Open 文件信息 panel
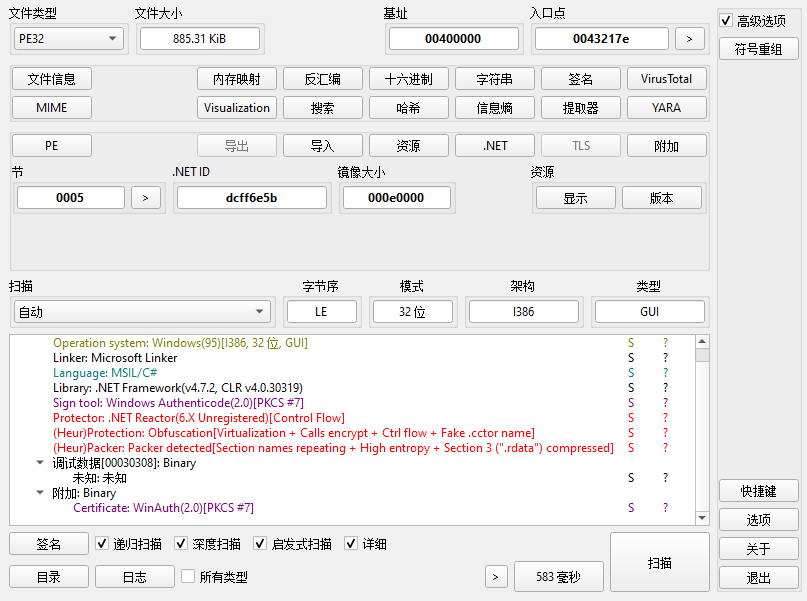Image resolution: width=807 pixels, height=601 pixels. (x=51, y=79)
